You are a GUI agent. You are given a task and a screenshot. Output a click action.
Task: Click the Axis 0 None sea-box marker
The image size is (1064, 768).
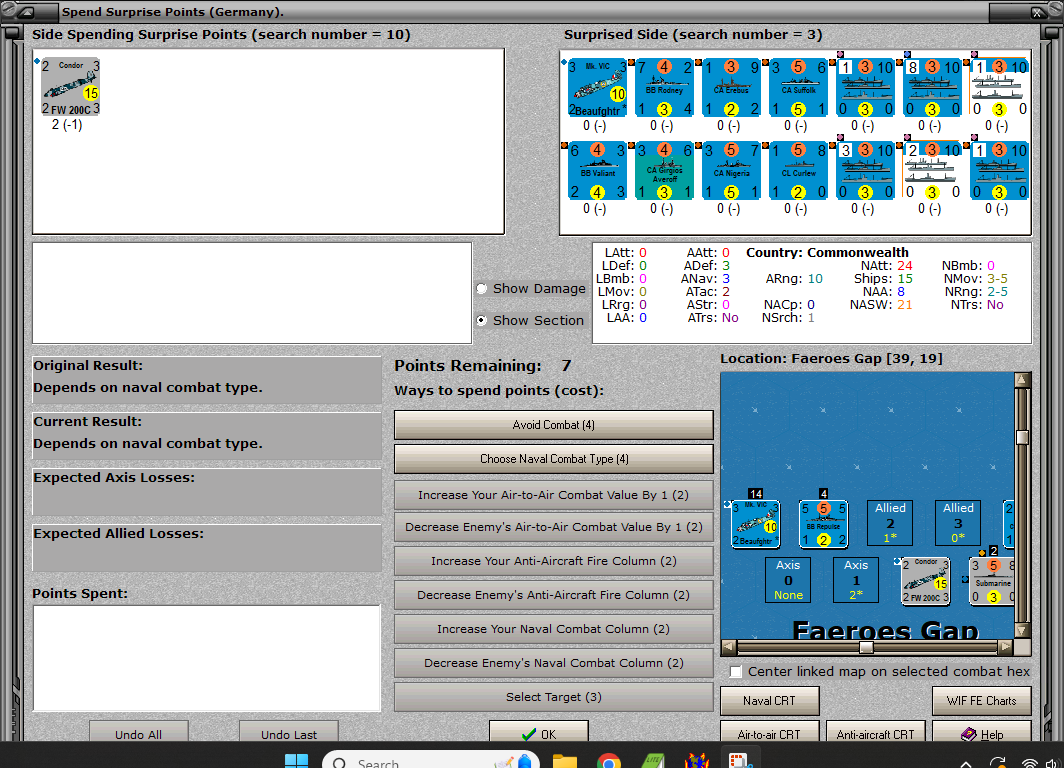coord(788,580)
